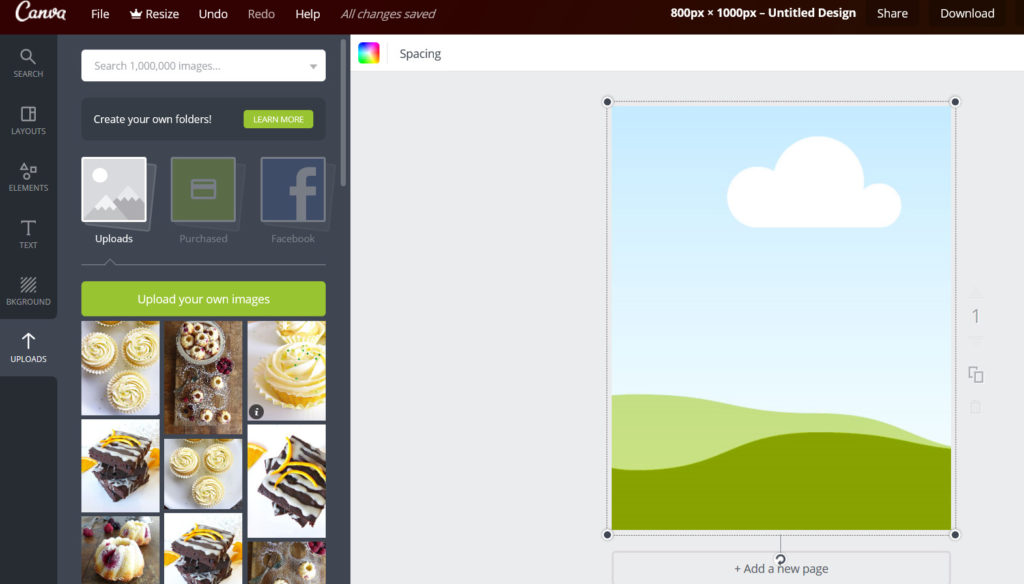Viewport: 1024px width, 584px height.
Task: Click the white cloud on the canvas
Action: [x=814, y=186]
